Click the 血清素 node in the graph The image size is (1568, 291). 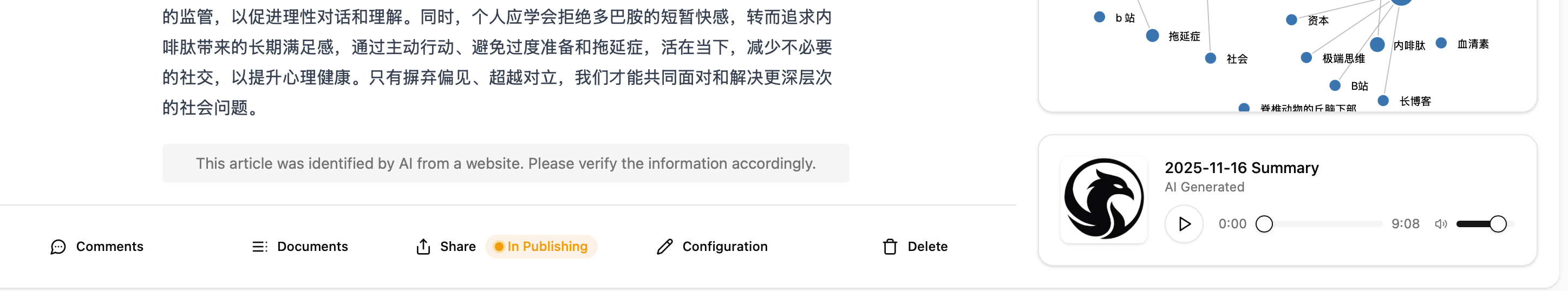(1441, 43)
